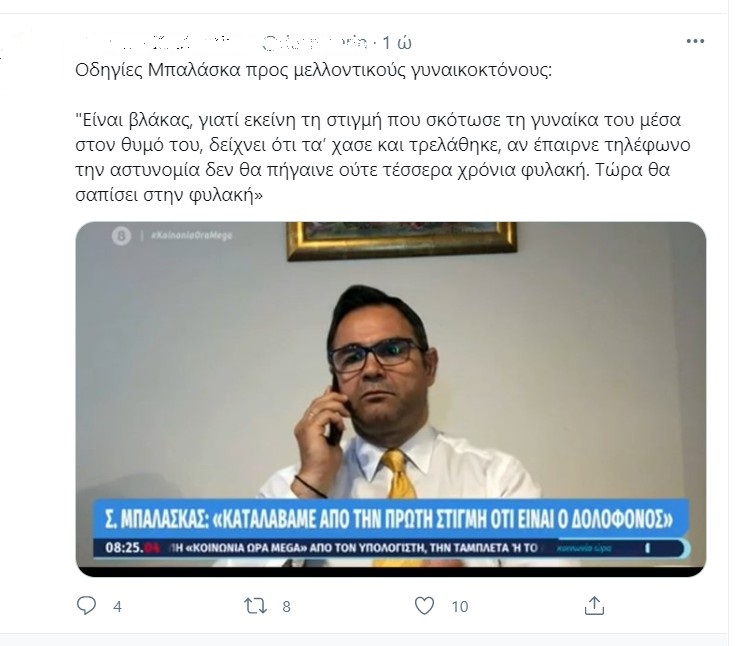
Task: Open the share upload arrow icon
Action: tap(594, 606)
